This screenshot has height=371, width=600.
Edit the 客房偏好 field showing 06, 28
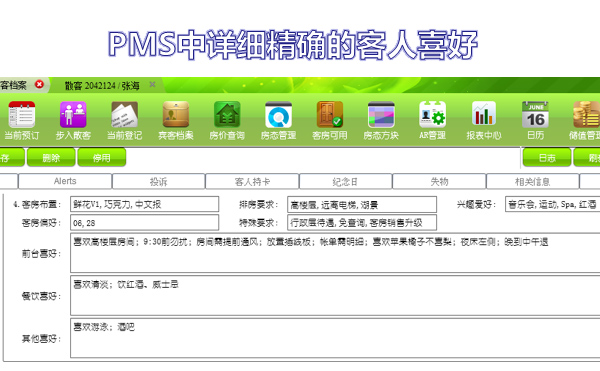pos(145,223)
